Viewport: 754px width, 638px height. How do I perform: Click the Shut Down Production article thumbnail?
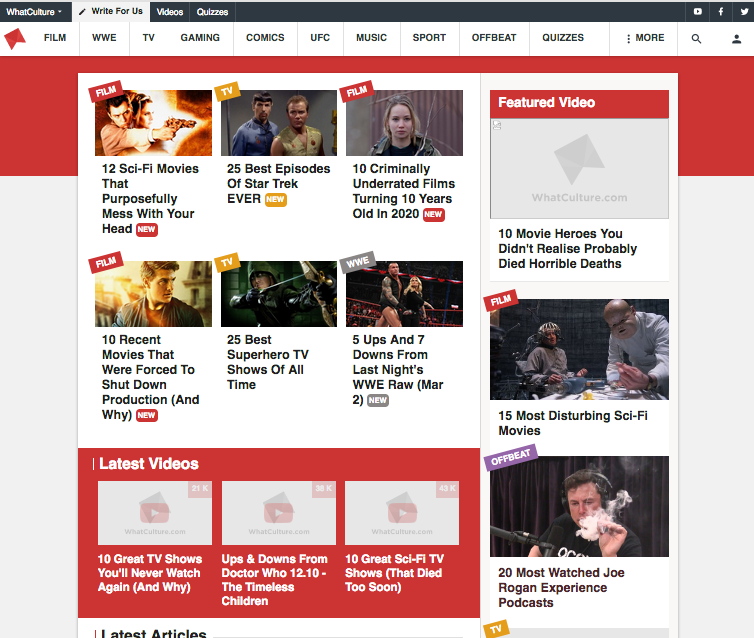pos(153,294)
